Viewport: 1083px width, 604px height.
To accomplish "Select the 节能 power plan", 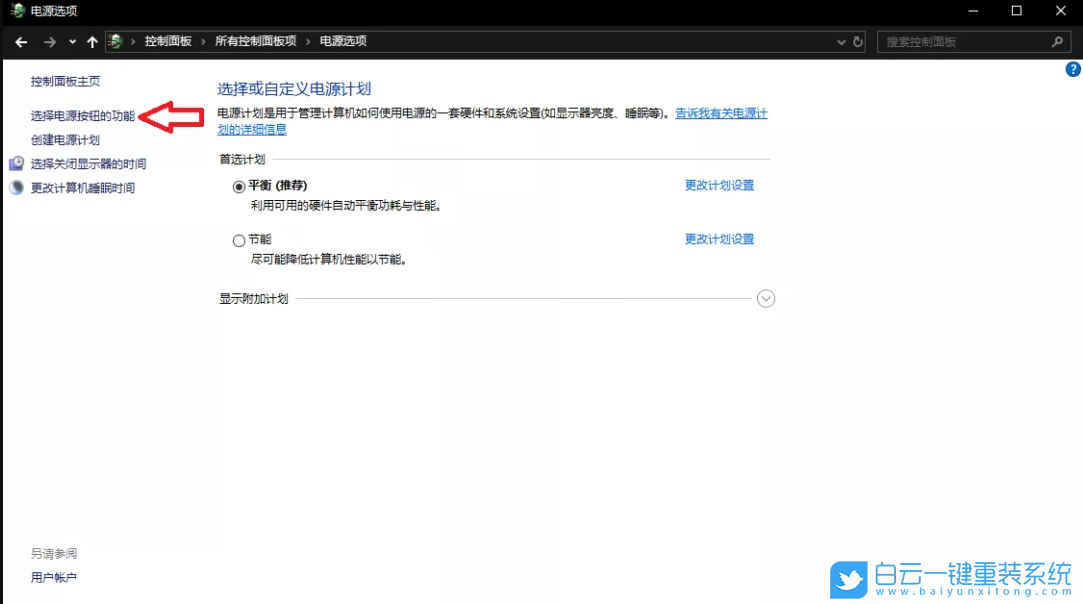I will (238, 240).
